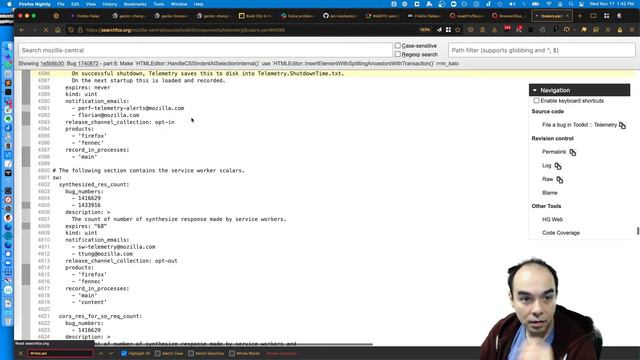The image size is (640, 360).
Task: Click the site lock icon
Action: tap(80, 30)
